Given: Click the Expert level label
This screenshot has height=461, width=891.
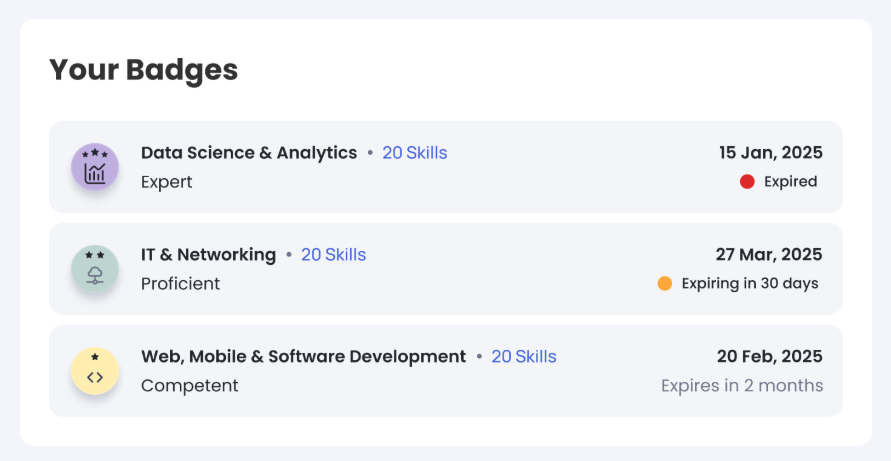Looking at the screenshot, I should coord(167,182).
